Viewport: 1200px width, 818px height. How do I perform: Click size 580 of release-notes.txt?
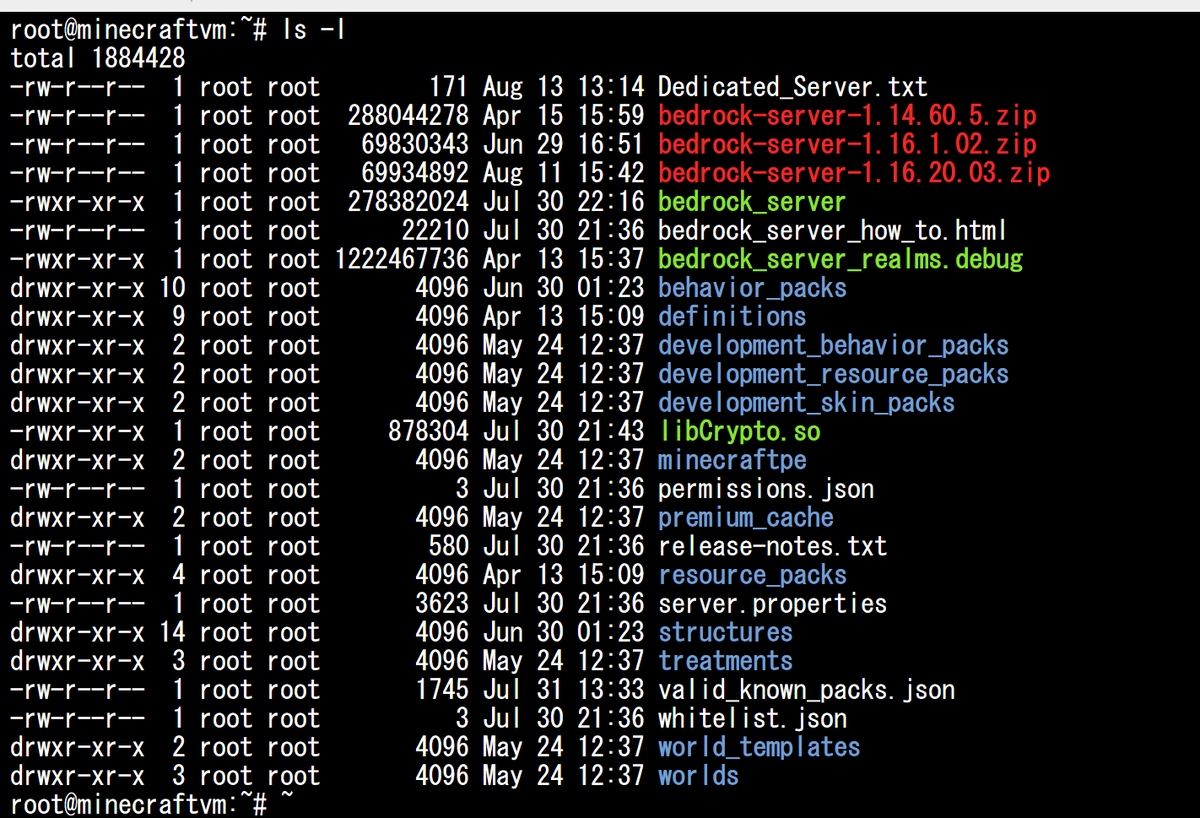[x=448, y=548]
